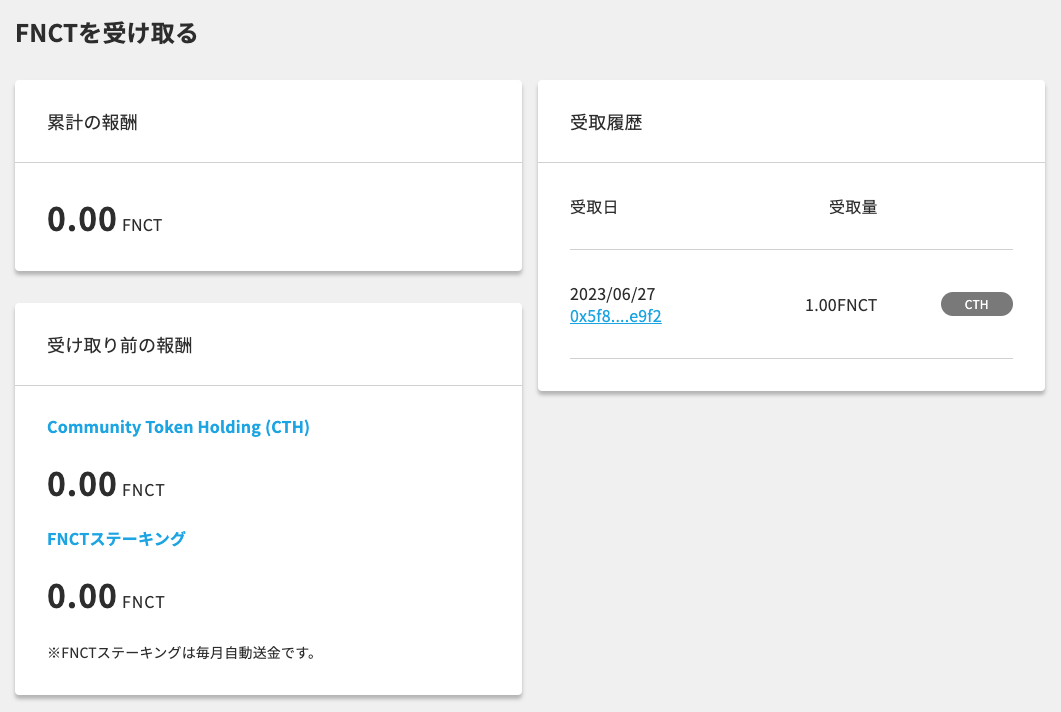
Task: Click the 受取日 column header
Action: (x=593, y=206)
